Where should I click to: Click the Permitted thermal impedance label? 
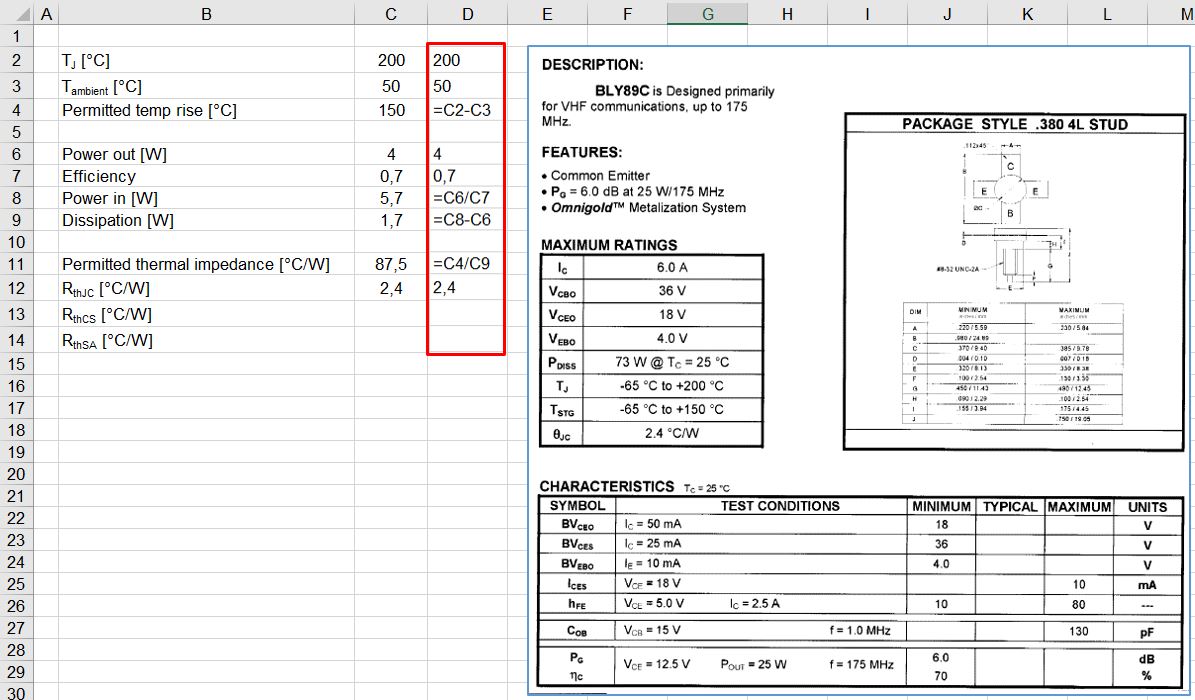[195, 264]
